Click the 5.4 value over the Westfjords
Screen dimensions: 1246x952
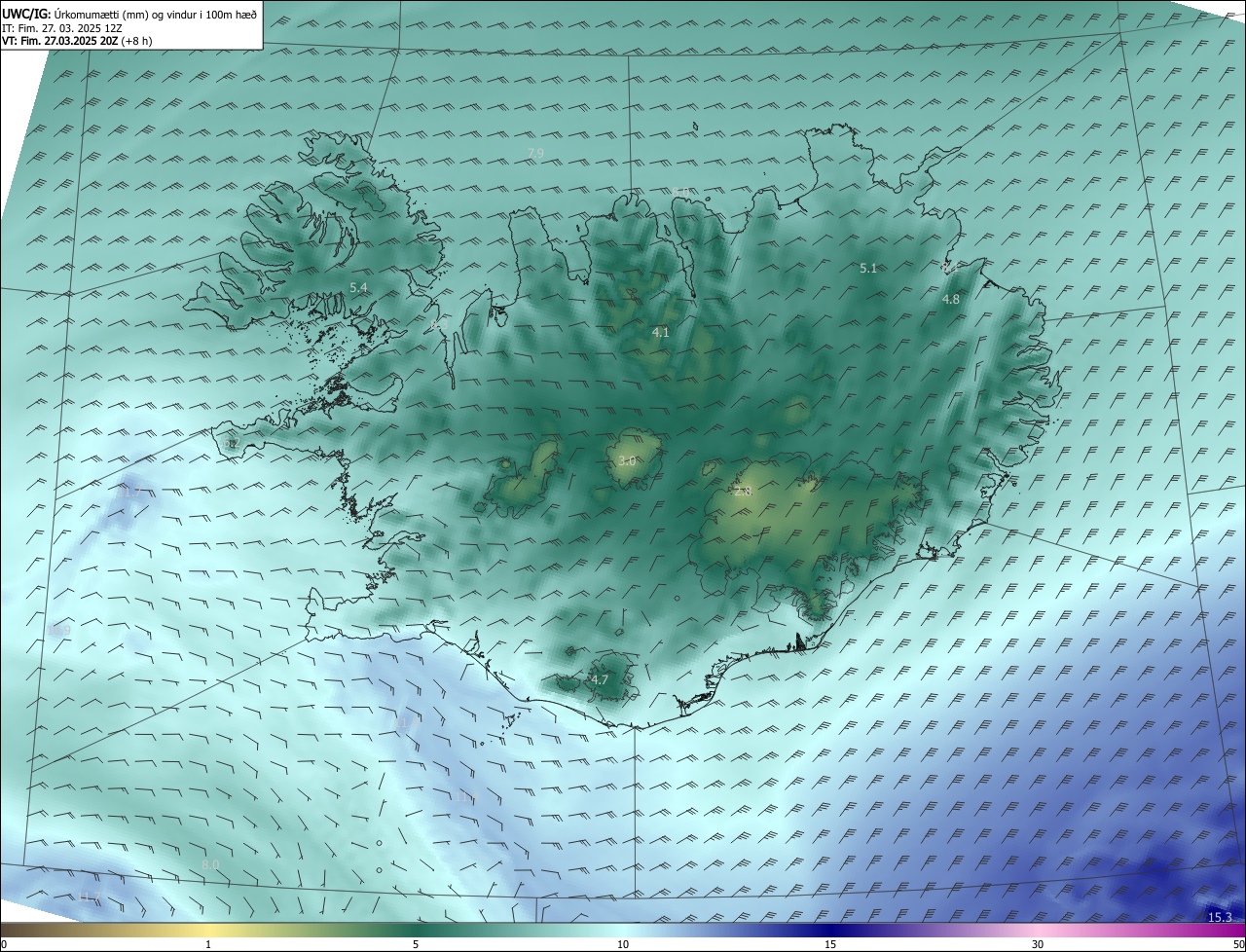point(358,287)
